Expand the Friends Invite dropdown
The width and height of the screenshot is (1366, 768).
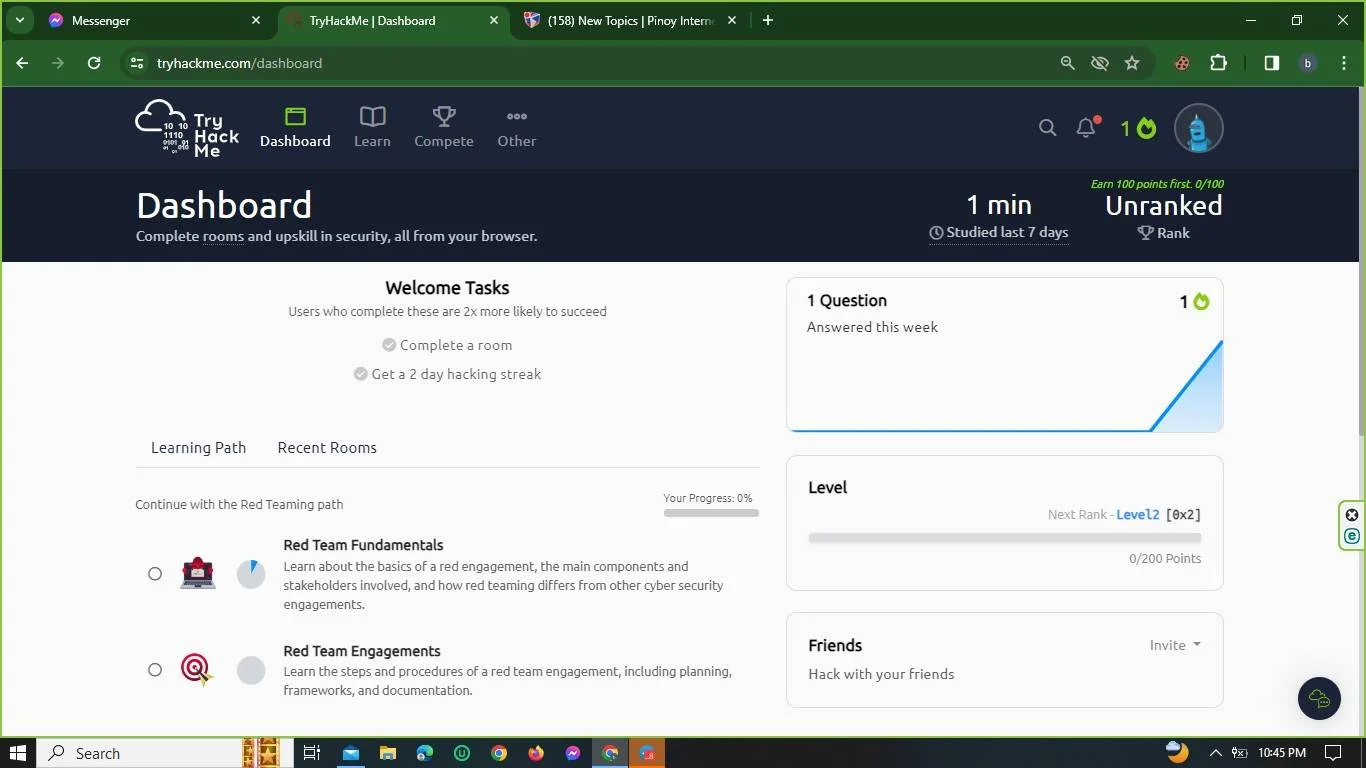(x=1175, y=645)
